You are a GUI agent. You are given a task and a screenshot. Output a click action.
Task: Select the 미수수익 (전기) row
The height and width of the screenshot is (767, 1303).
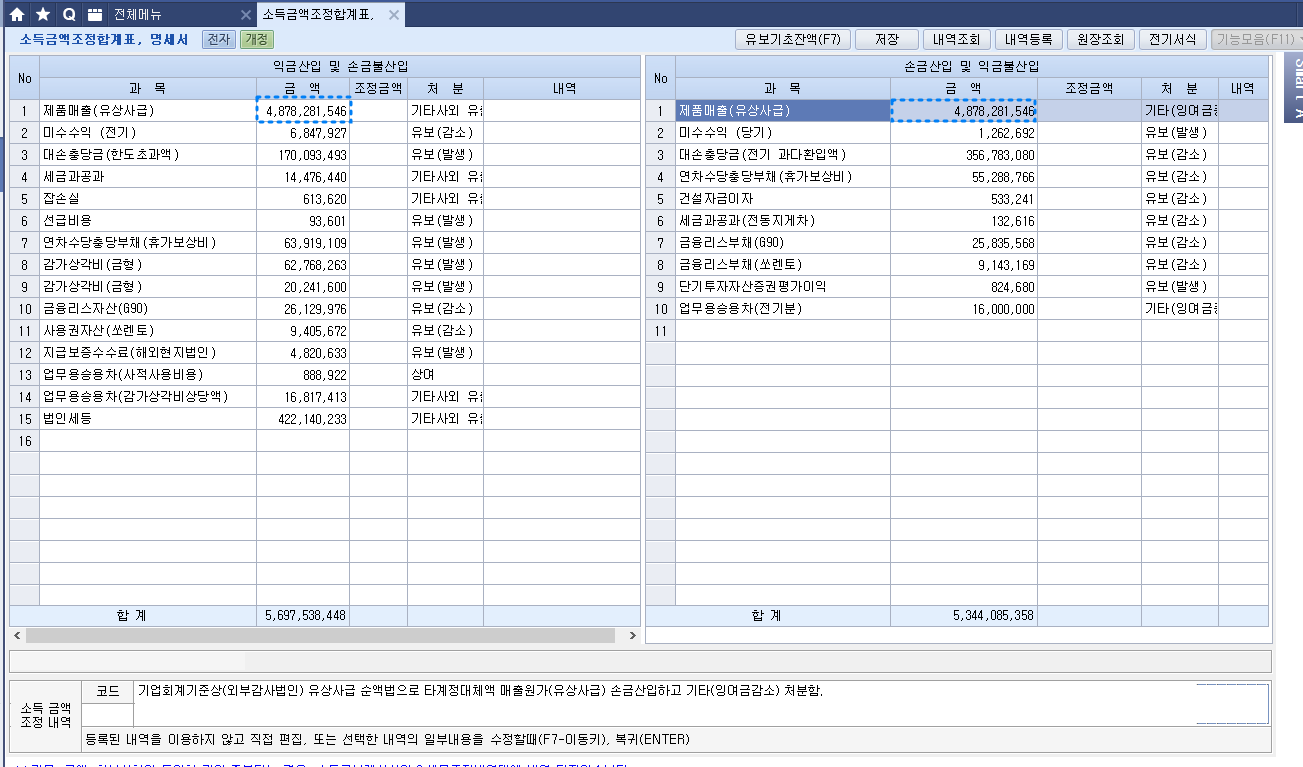point(325,133)
